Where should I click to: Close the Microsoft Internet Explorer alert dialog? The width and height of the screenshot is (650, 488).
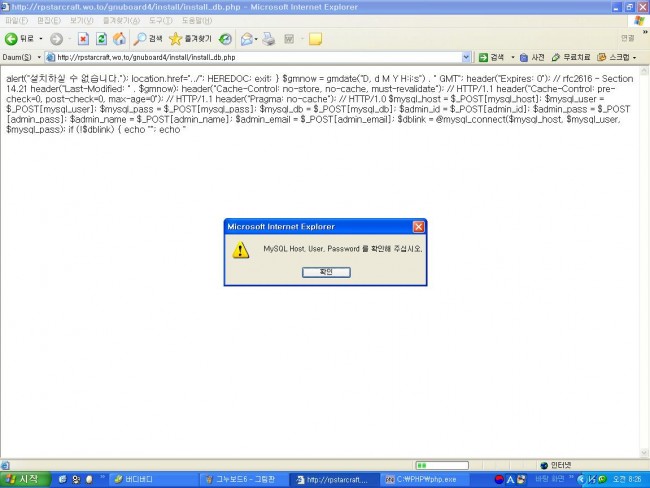pos(419,226)
